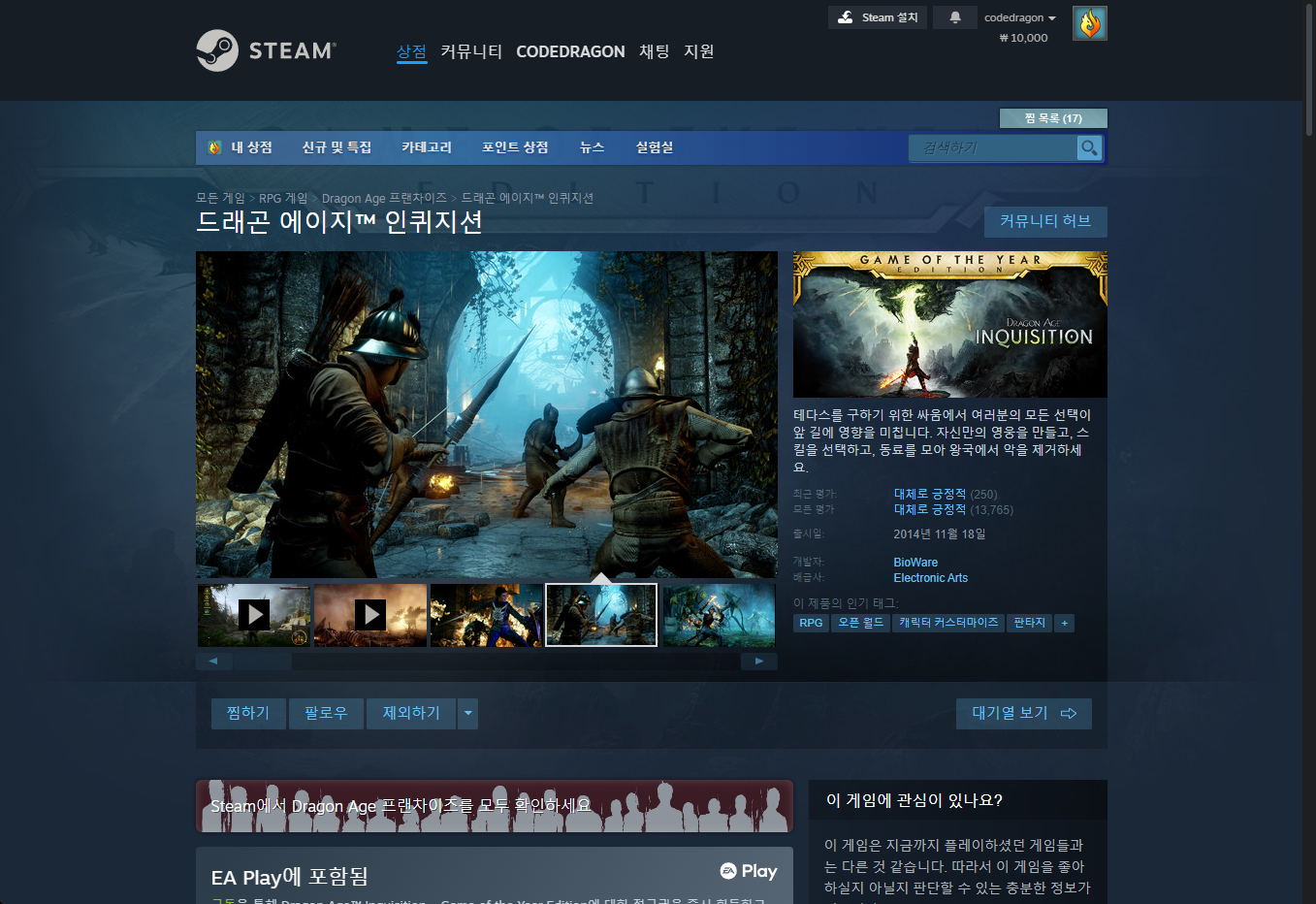Open the 뉴스 menu
The image size is (1316, 904).
pos(592,147)
